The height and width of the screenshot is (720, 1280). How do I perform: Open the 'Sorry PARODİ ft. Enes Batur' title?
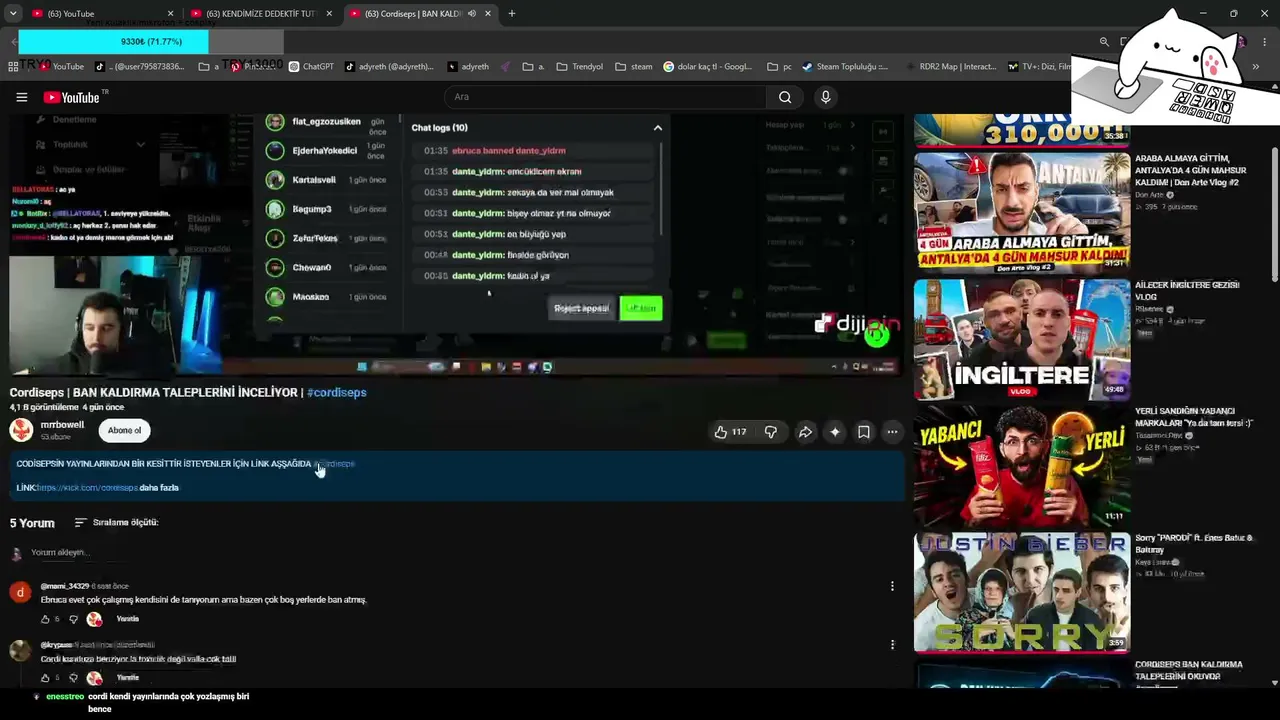point(1194,544)
